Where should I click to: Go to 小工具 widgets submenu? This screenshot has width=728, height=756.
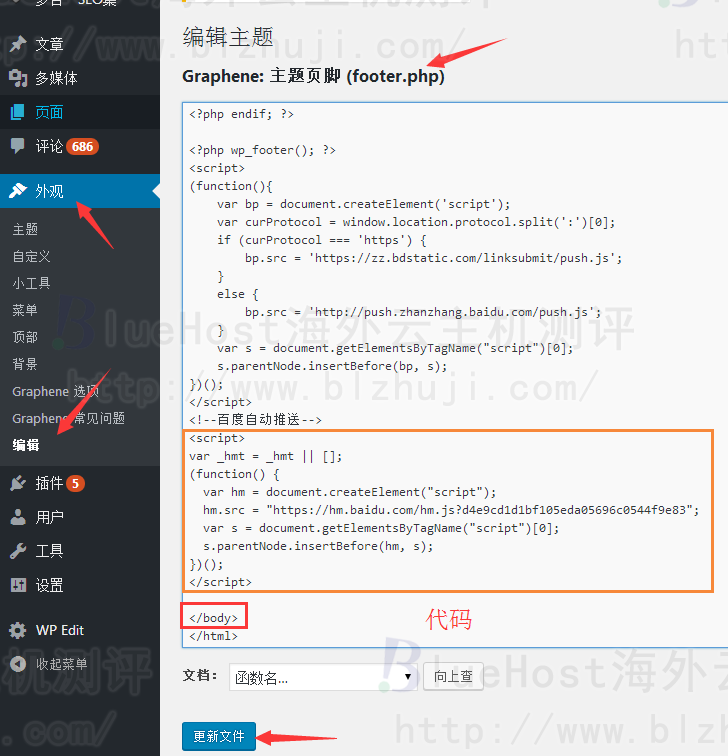point(31,283)
